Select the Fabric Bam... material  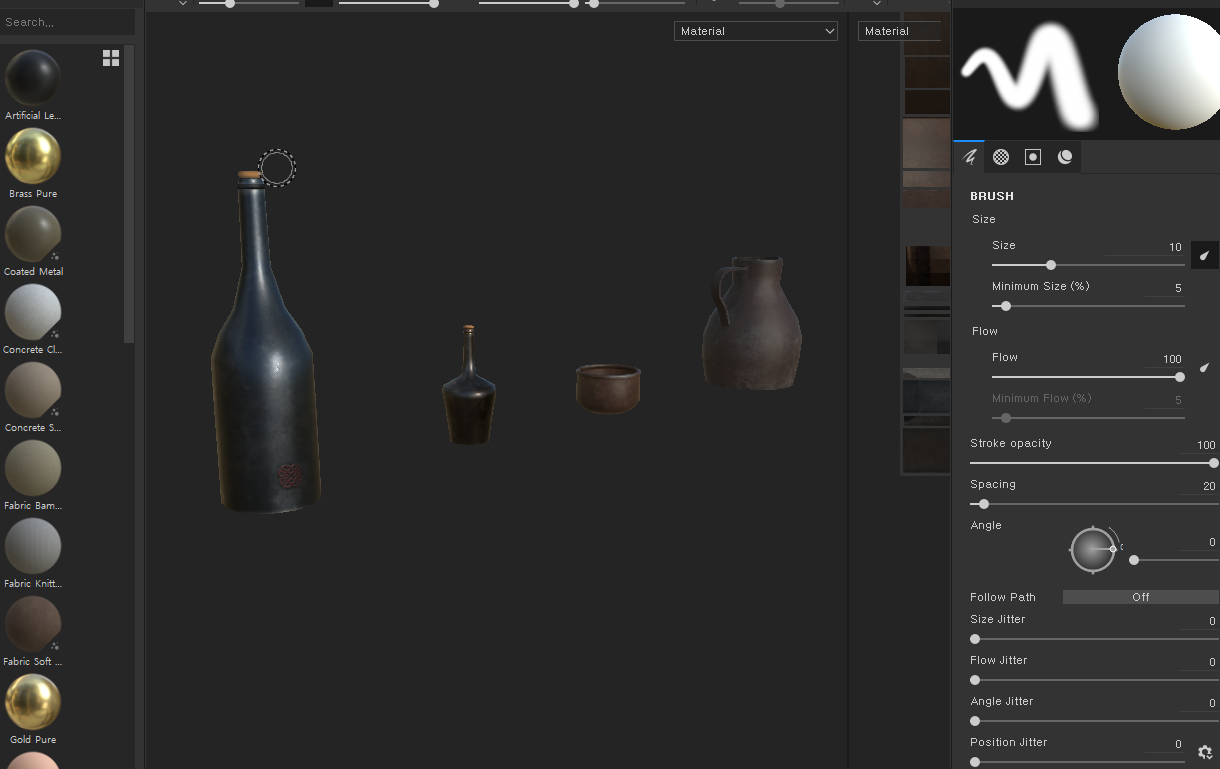click(33, 475)
